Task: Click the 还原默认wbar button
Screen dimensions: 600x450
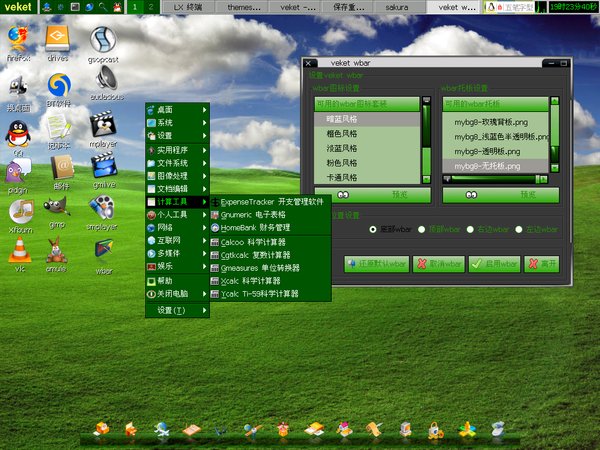Action: tap(376, 264)
